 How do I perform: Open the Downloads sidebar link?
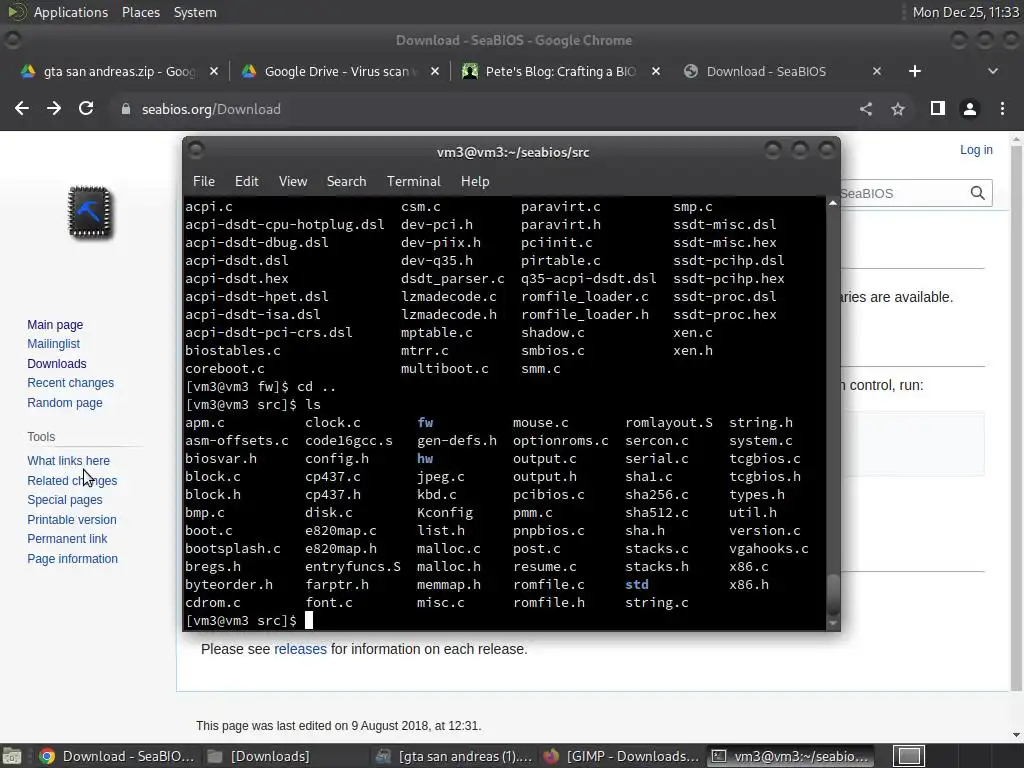pyautogui.click(x=57, y=364)
